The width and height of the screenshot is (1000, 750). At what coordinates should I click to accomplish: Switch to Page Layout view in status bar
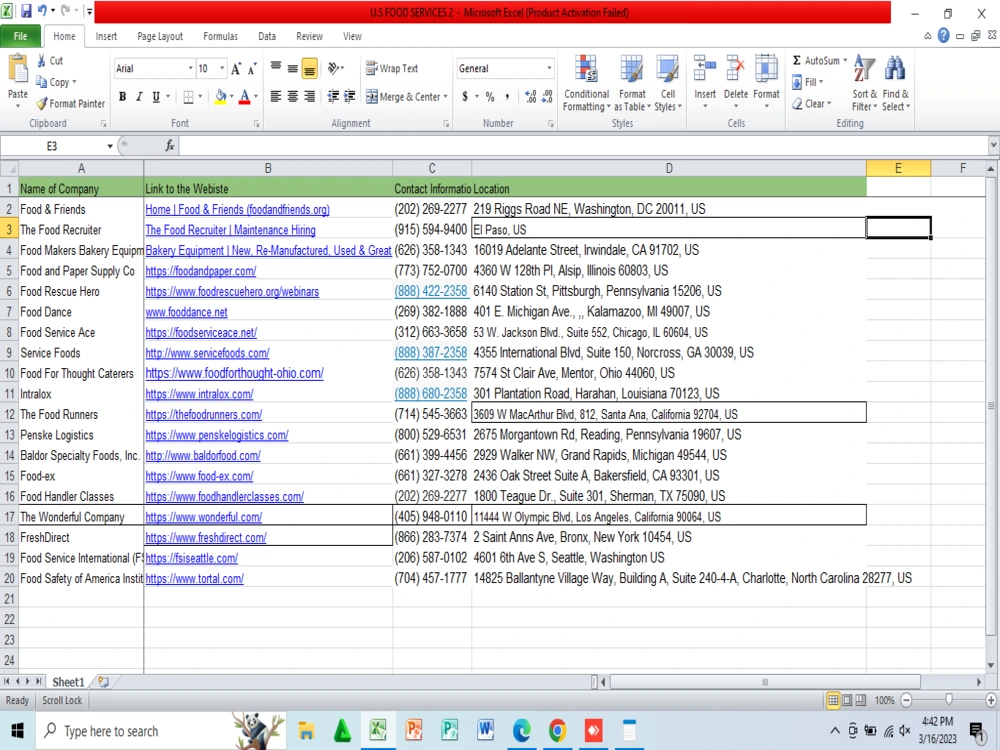(x=847, y=700)
